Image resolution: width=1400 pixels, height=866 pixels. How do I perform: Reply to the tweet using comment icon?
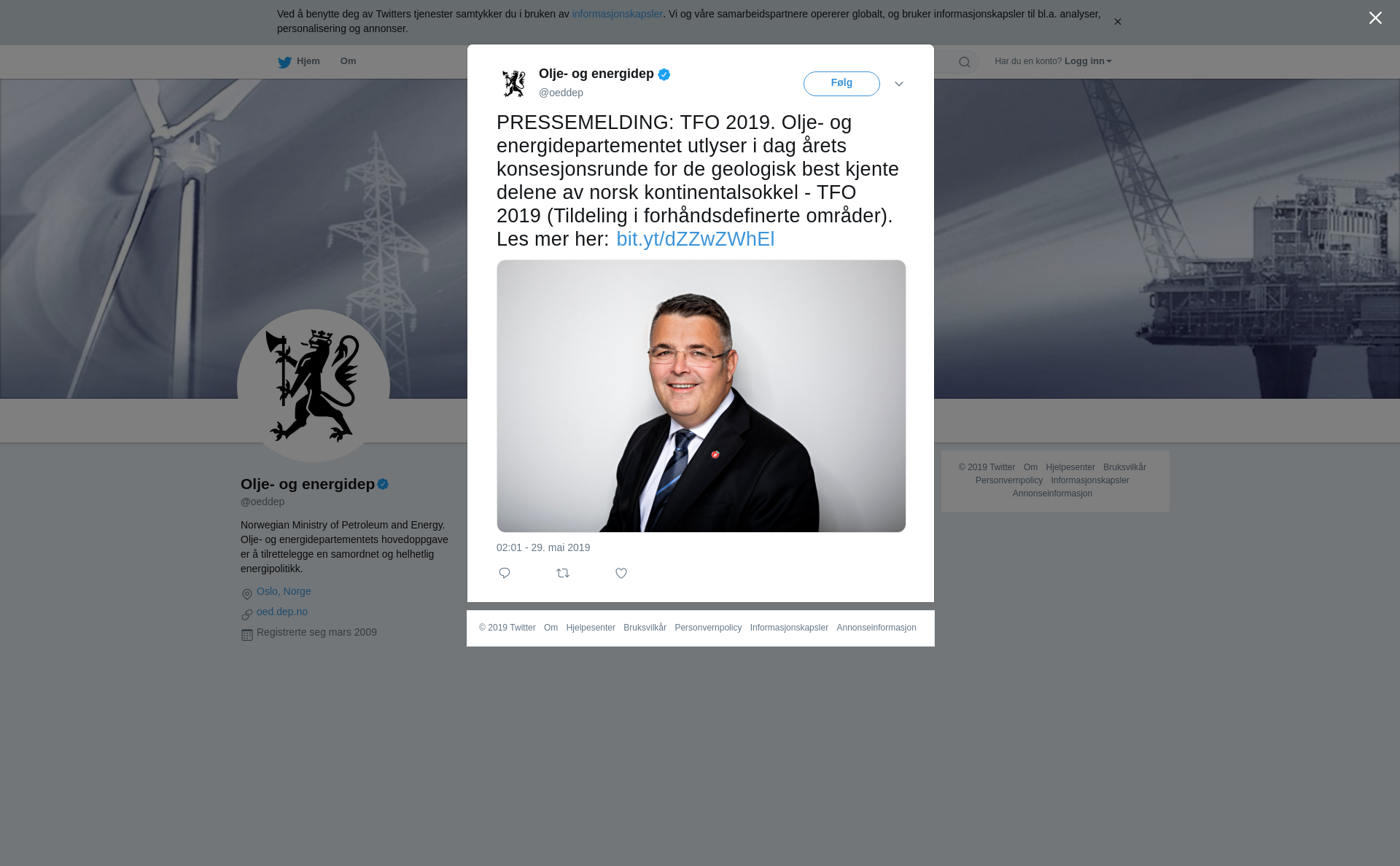(505, 573)
